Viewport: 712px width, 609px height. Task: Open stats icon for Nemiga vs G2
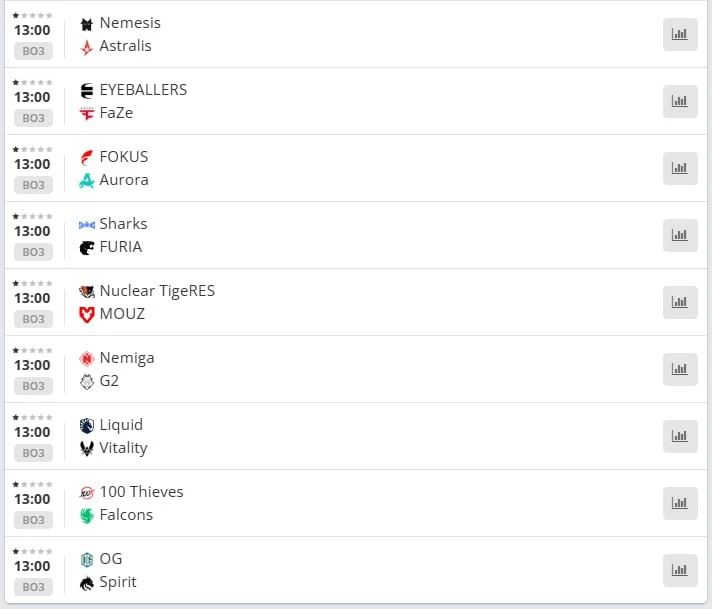(x=680, y=369)
